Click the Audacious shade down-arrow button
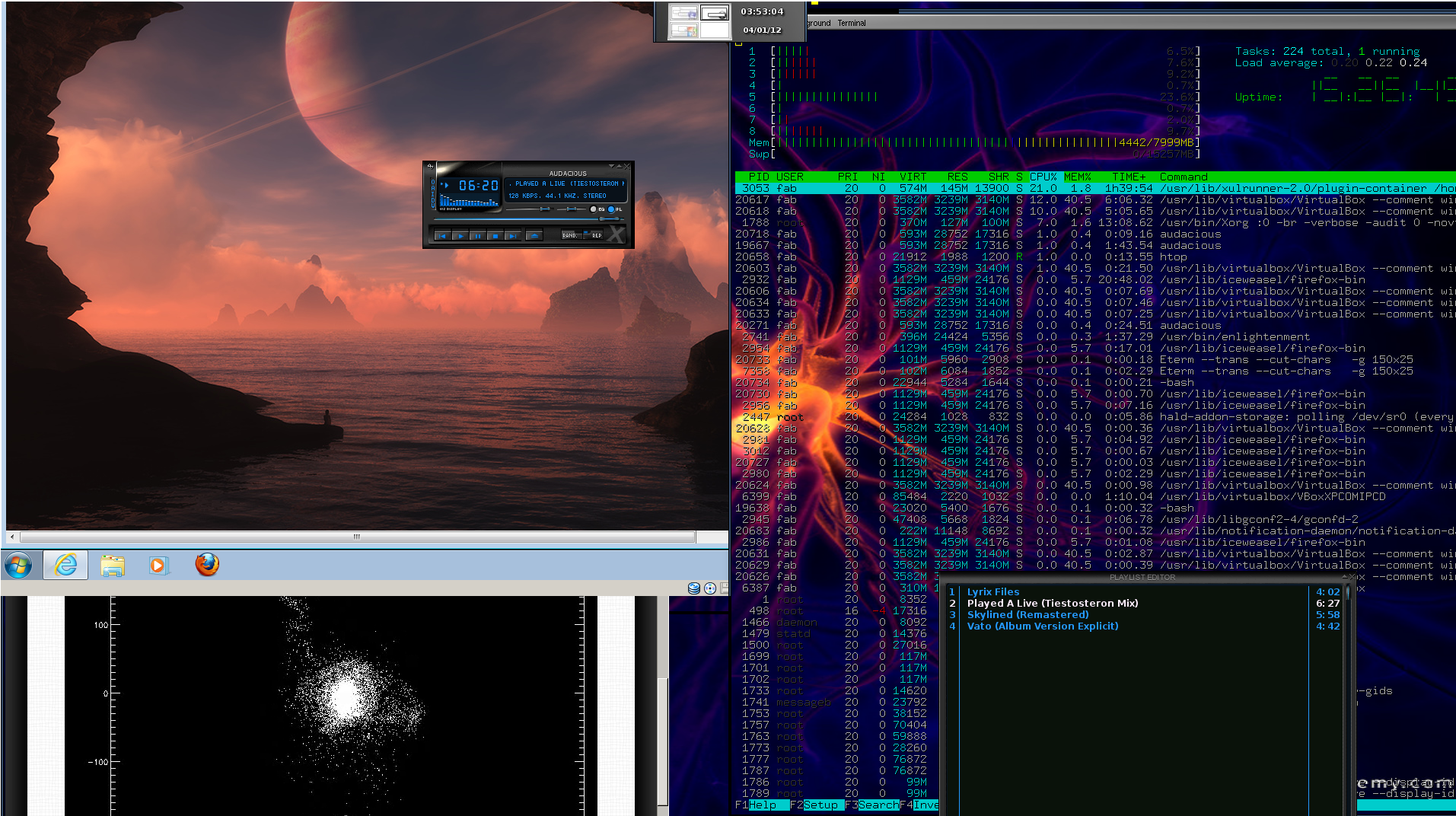 [x=611, y=166]
